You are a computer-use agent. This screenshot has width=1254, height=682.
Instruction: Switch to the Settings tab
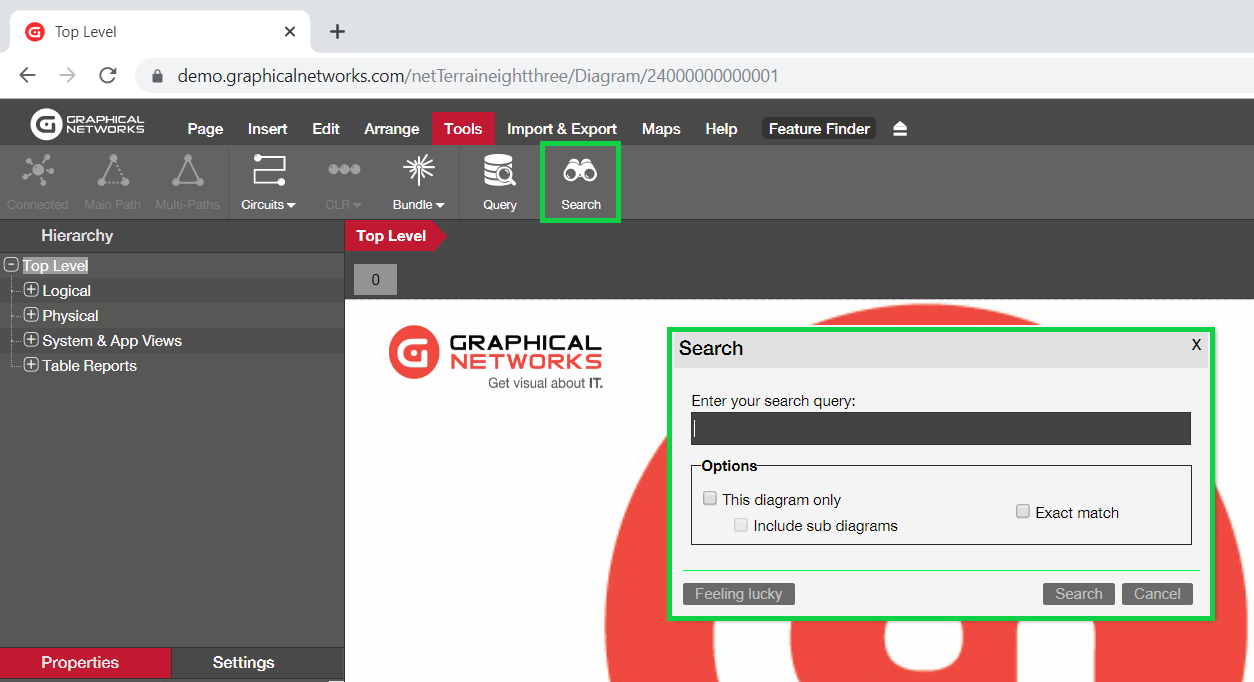coord(243,662)
